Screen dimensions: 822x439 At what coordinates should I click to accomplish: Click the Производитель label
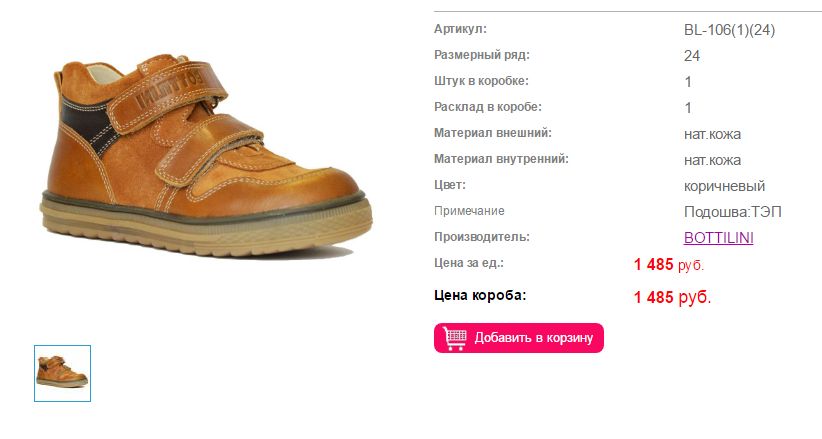click(x=481, y=237)
